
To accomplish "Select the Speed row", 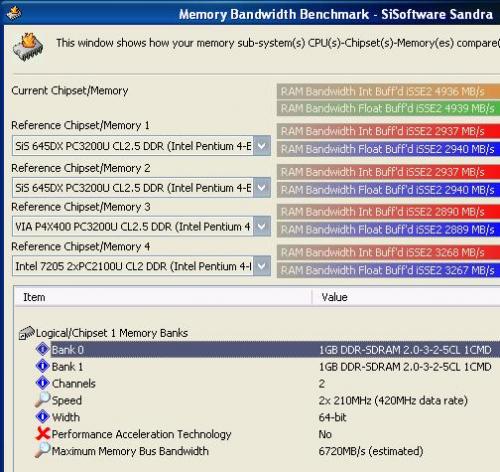I will tap(268, 400).
